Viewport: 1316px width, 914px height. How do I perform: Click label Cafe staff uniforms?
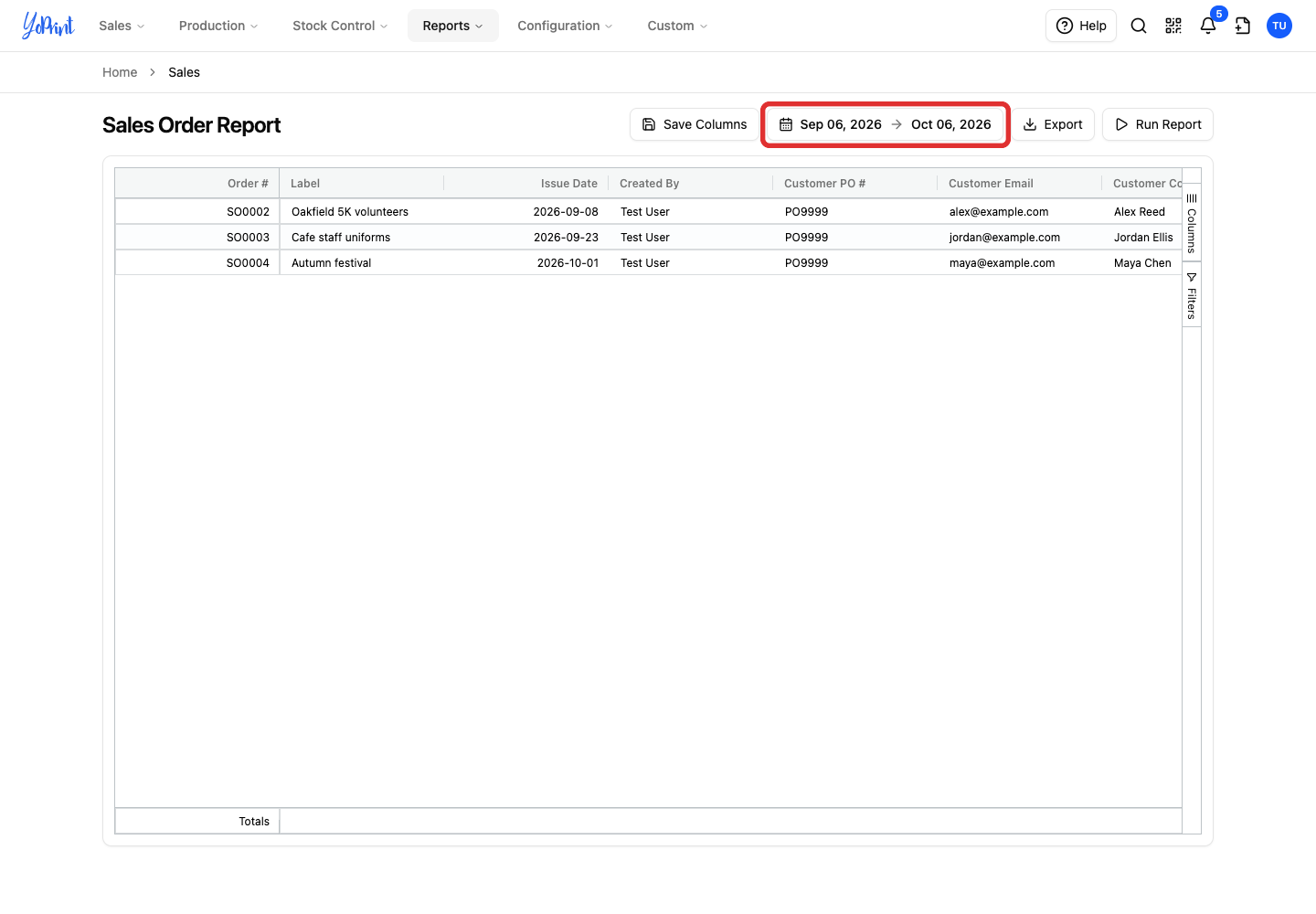[x=341, y=238]
